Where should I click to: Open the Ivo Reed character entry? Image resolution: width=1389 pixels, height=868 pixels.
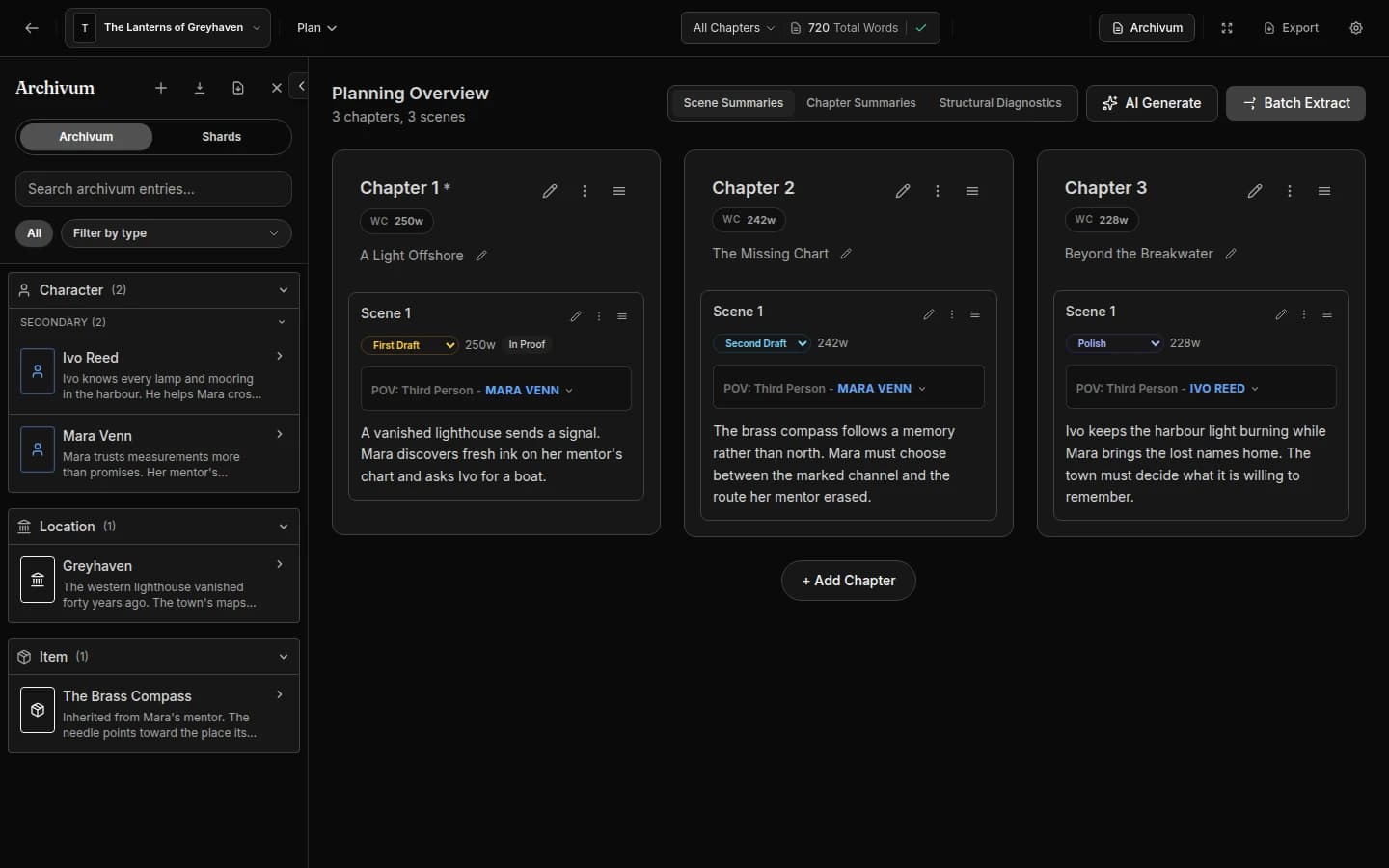tap(153, 375)
